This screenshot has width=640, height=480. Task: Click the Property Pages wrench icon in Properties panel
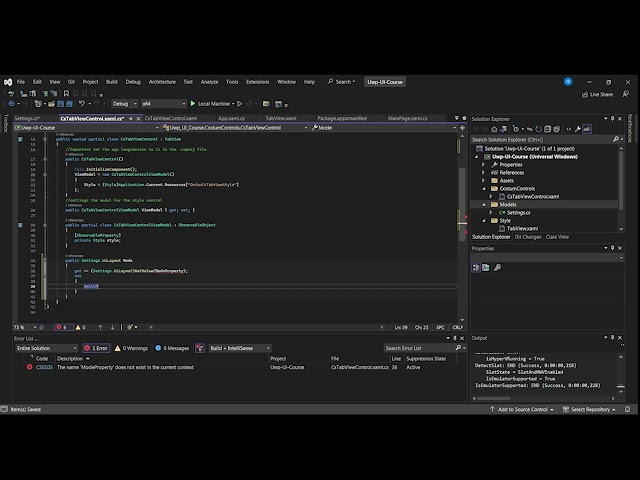(497, 267)
